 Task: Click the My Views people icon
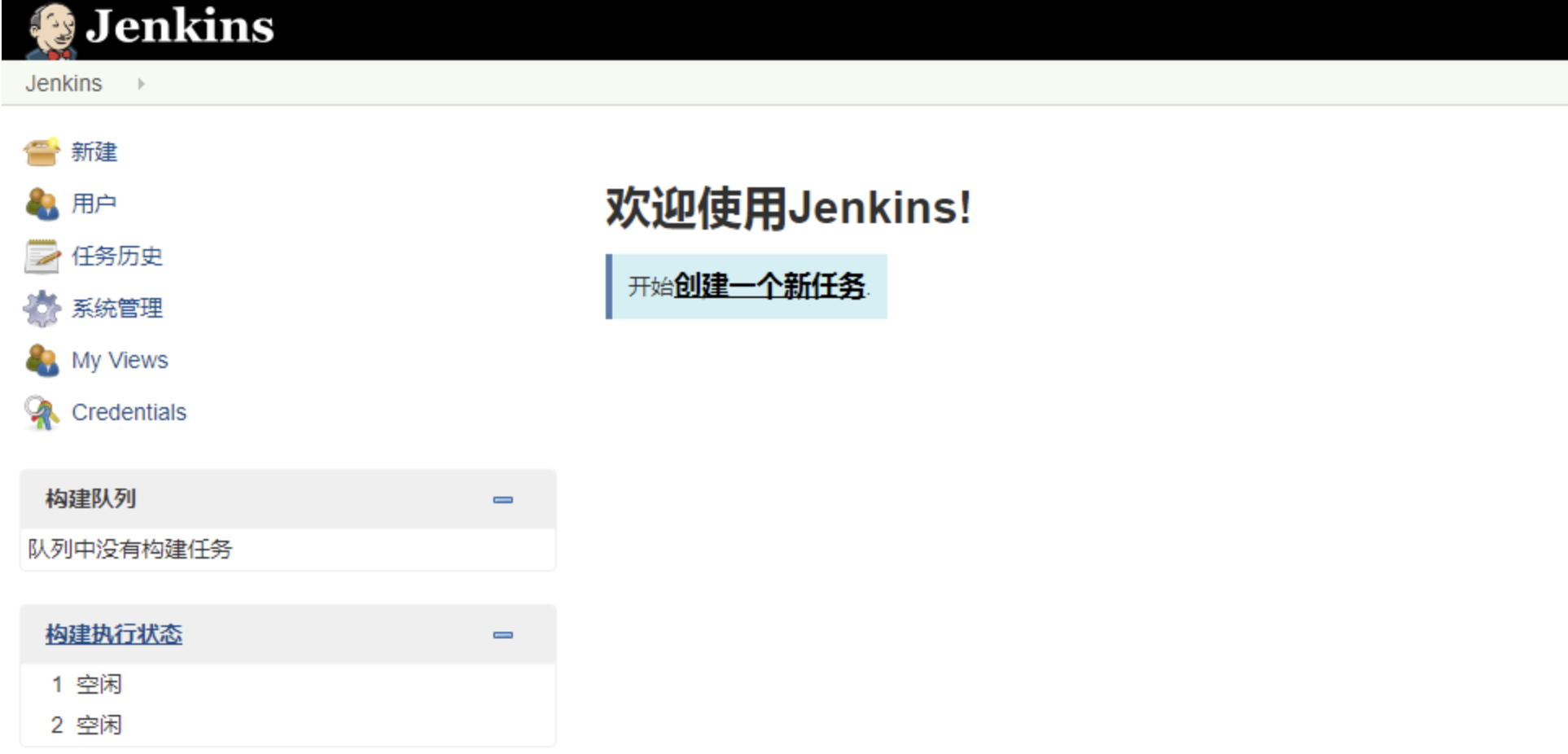click(42, 360)
